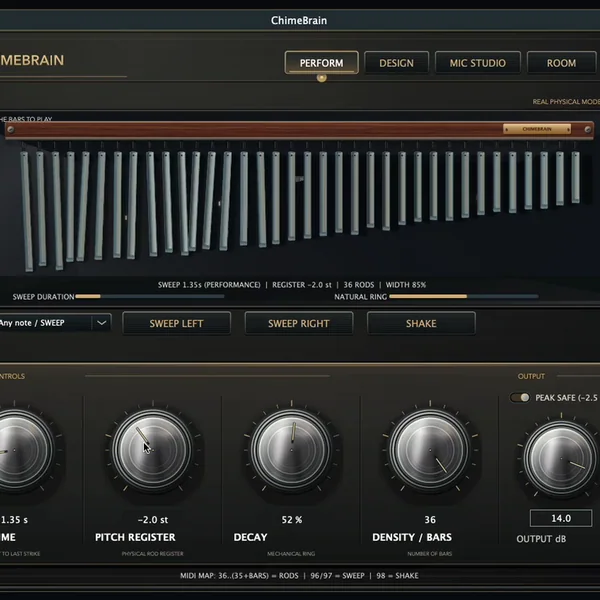
Task: Strike the leftmost longest chime rod
Action: 26,211
